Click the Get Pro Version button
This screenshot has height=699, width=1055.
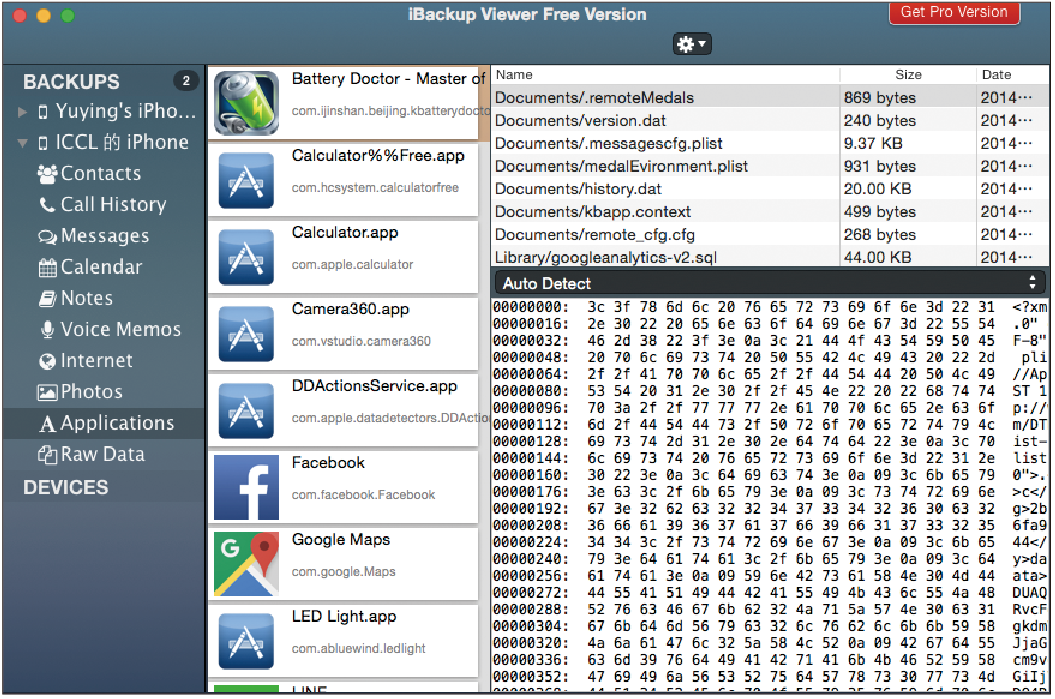954,12
